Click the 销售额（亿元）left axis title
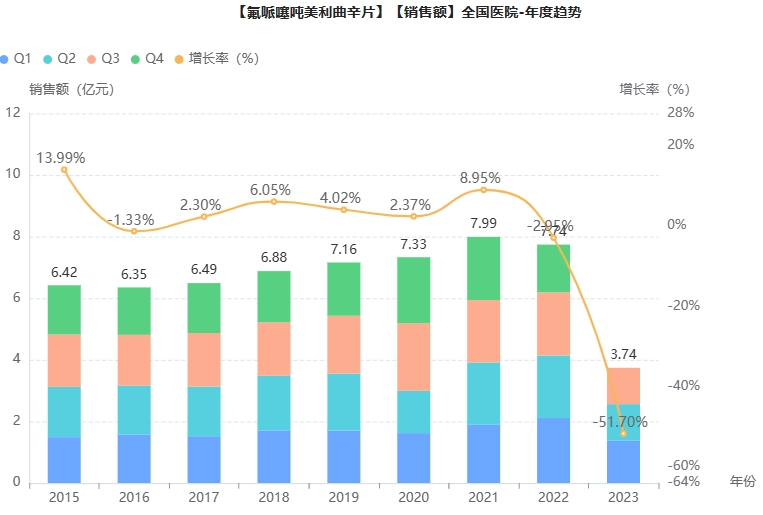The height and width of the screenshot is (515, 763). click(x=72, y=90)
